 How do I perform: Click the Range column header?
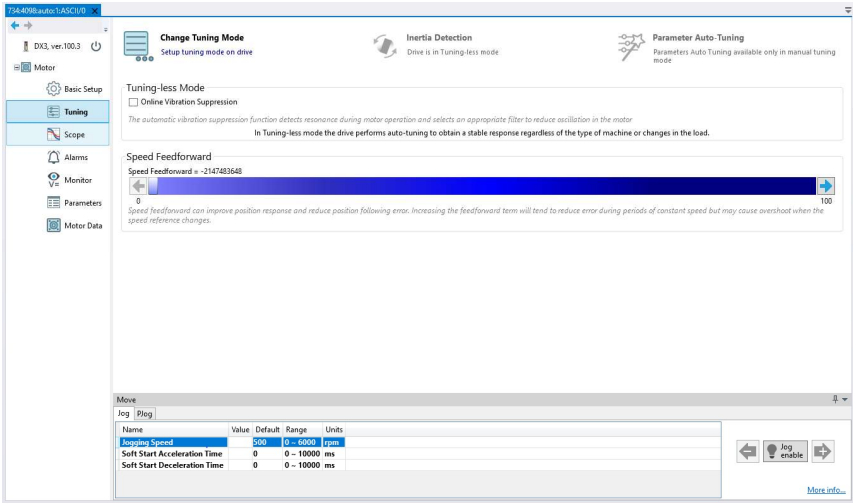(x=302, y=430)
